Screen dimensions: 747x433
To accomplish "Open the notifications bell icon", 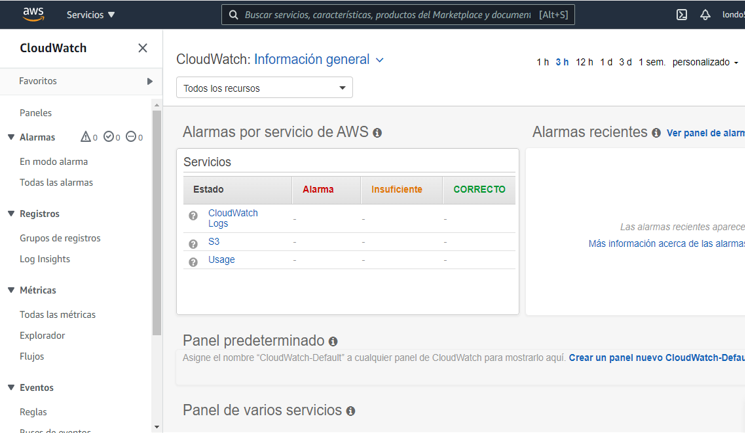I will (x=705, y=15).
